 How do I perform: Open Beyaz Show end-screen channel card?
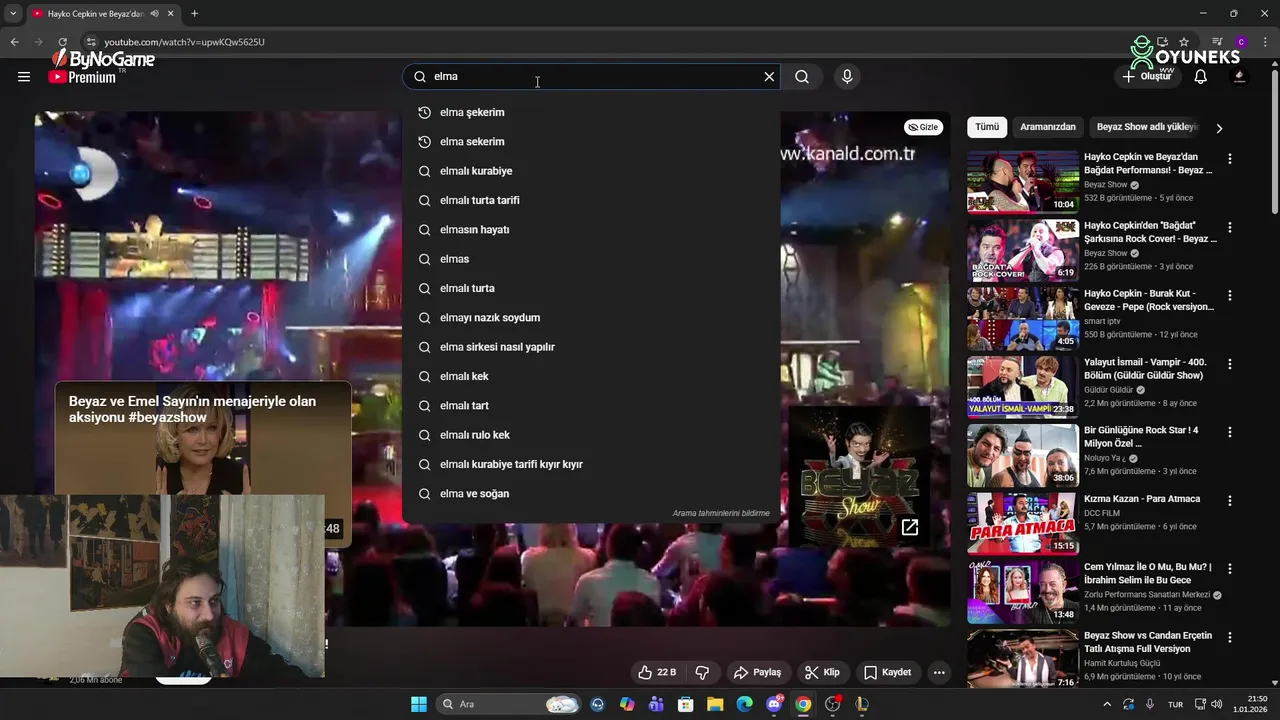859,475
